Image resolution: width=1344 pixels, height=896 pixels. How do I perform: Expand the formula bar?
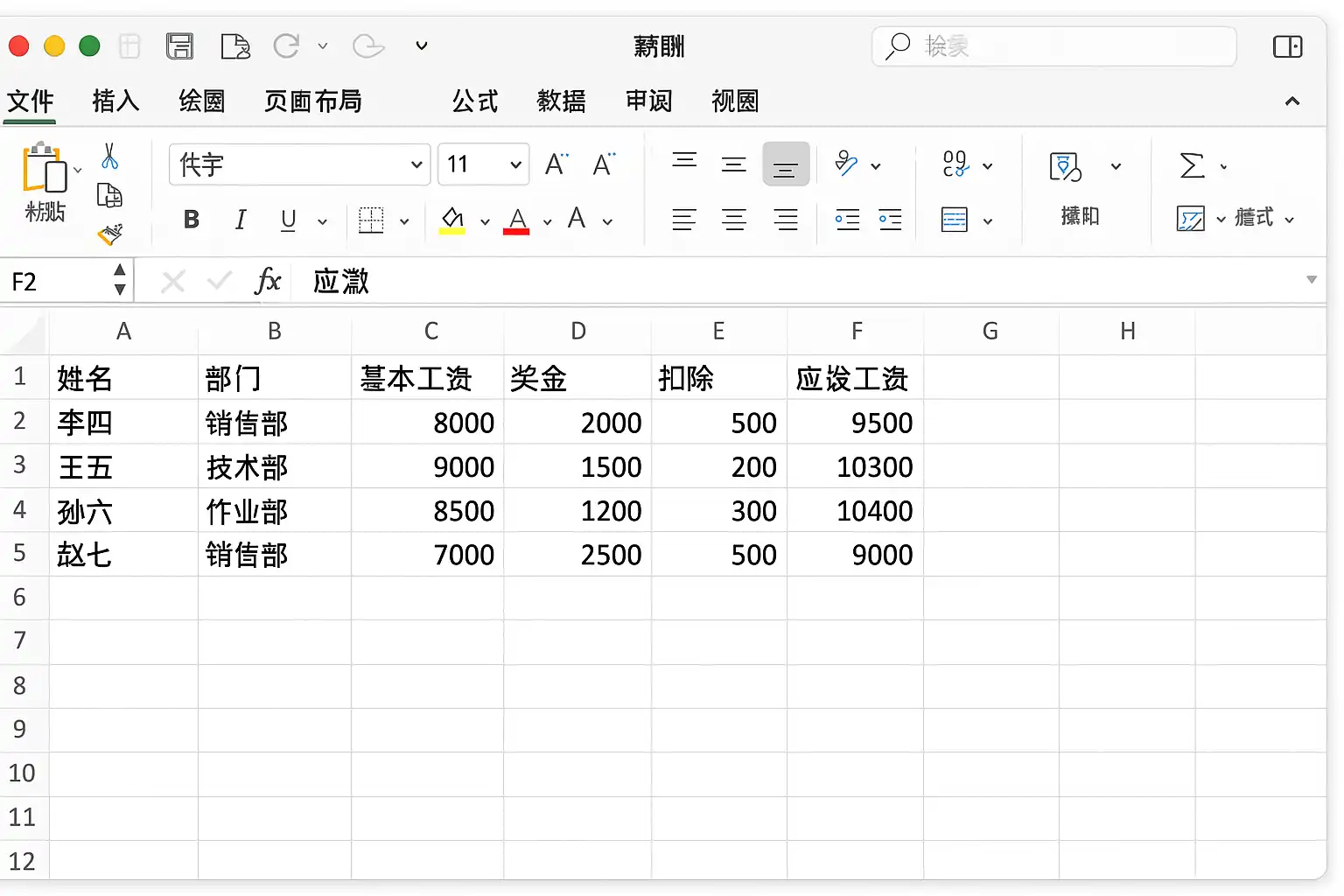(1311, 280)
